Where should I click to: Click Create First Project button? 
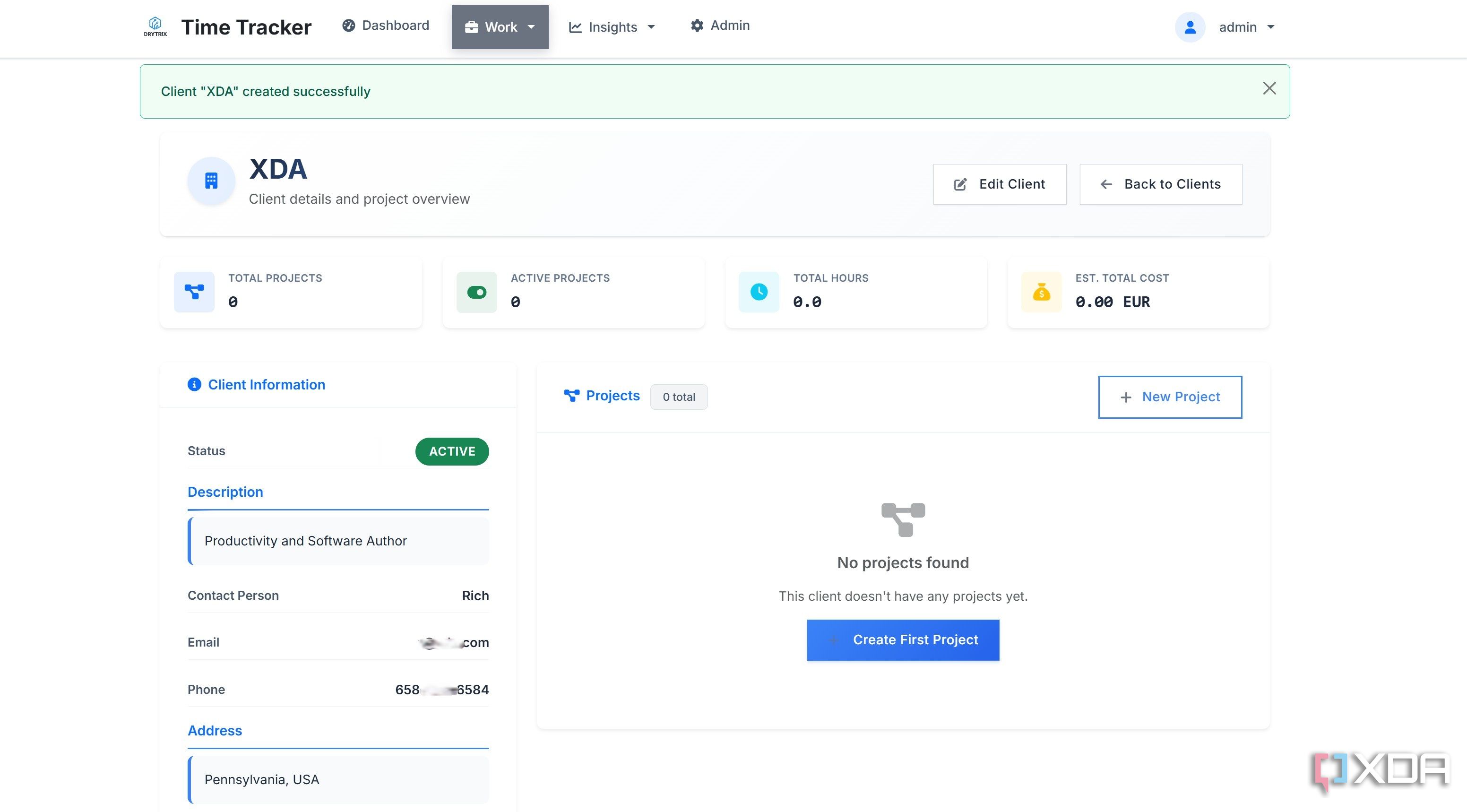[903, 640]
